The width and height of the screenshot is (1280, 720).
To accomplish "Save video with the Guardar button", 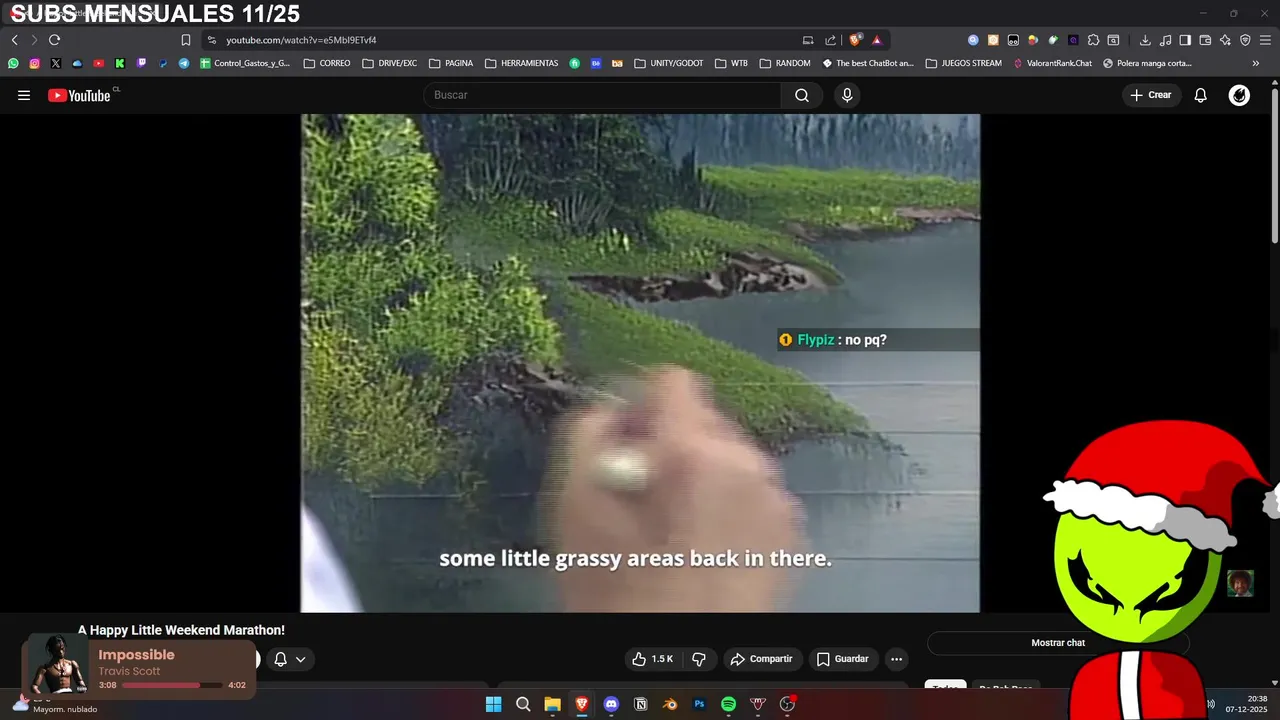I will pos(843,659).
